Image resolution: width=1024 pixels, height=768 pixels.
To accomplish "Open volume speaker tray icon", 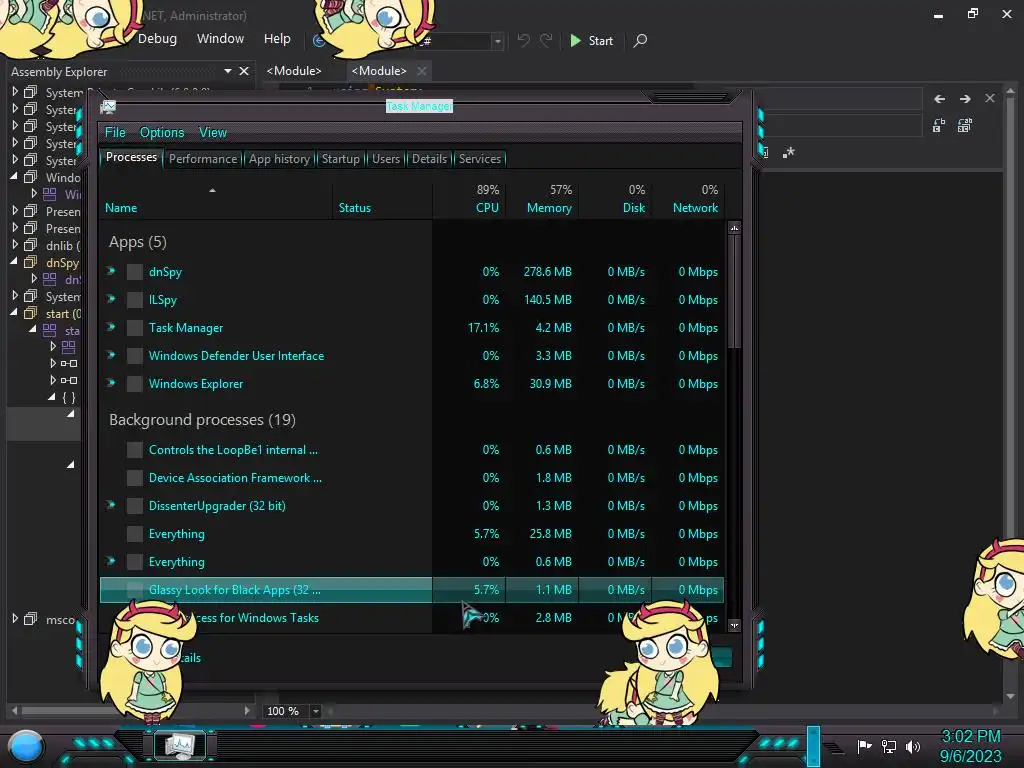I will (x=913, y=746).
